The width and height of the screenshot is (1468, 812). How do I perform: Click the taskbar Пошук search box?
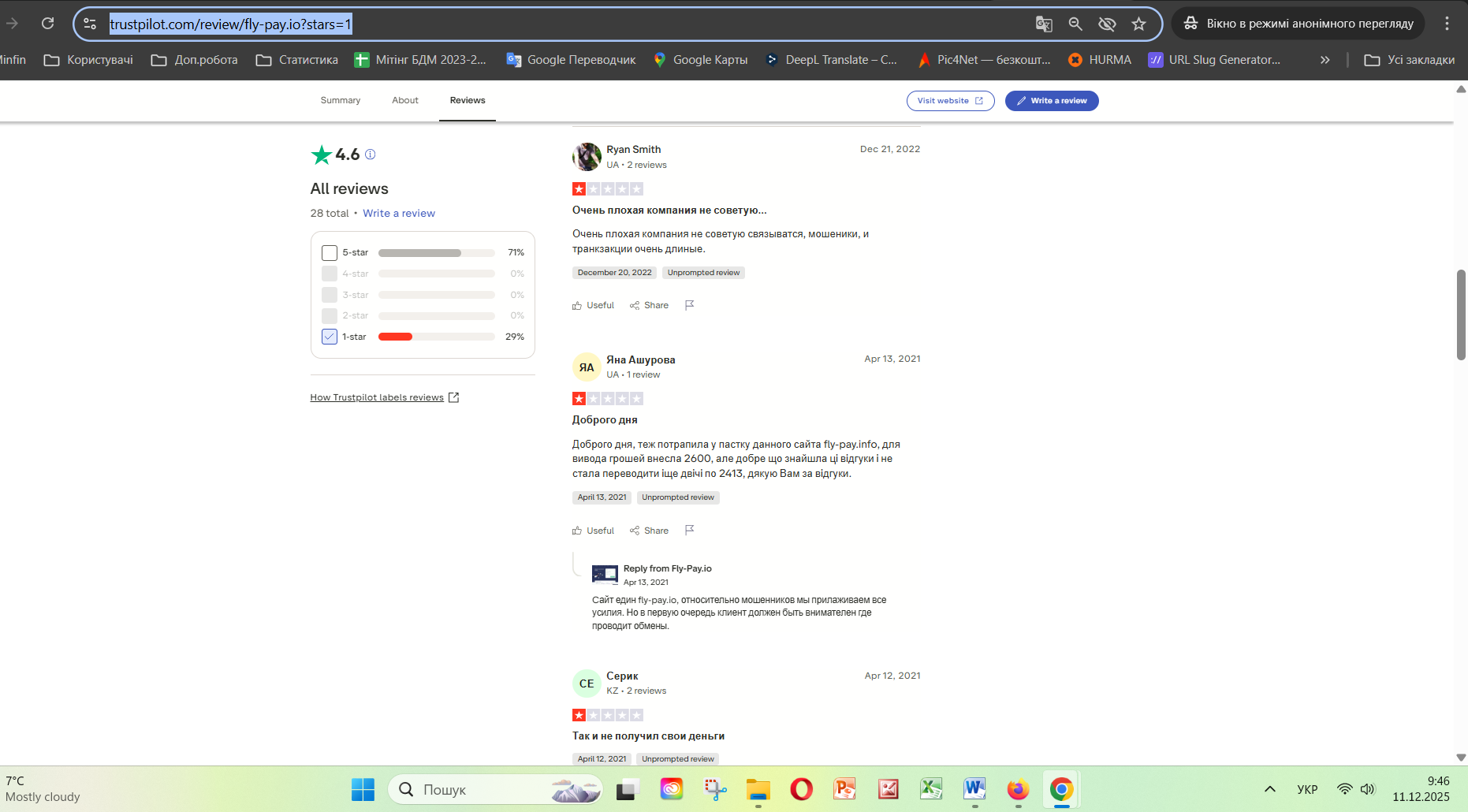pyautogui.click(x=495, y=789)
